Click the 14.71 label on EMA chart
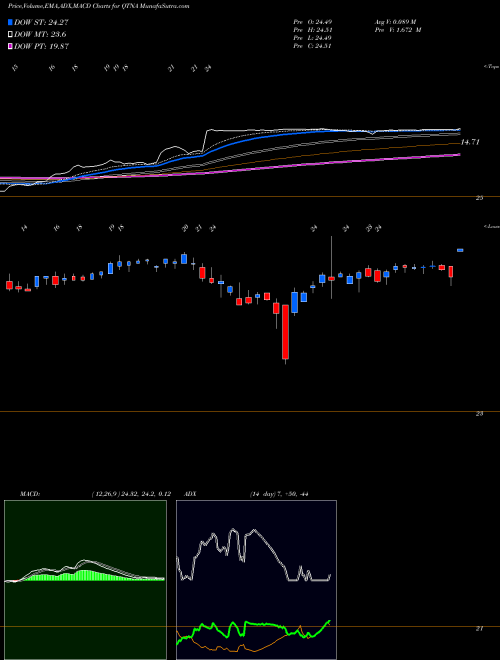The width and height of the screenshot is (500, 660). click(470, 142)
